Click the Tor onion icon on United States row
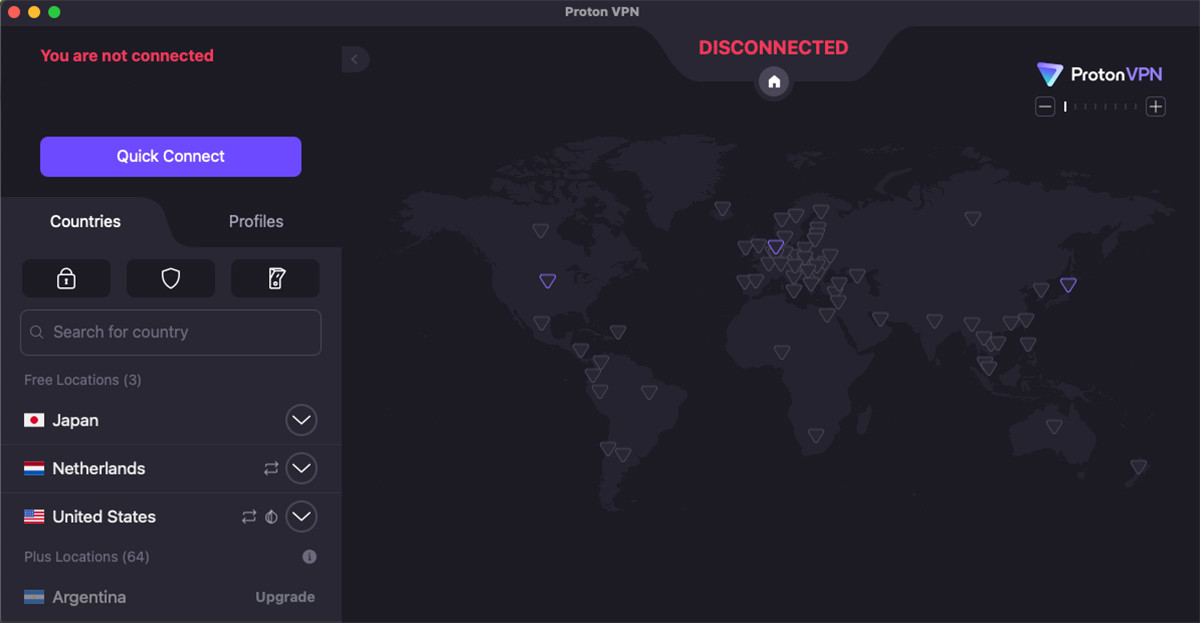This screenshot has height=623, width=1200. 271,517
